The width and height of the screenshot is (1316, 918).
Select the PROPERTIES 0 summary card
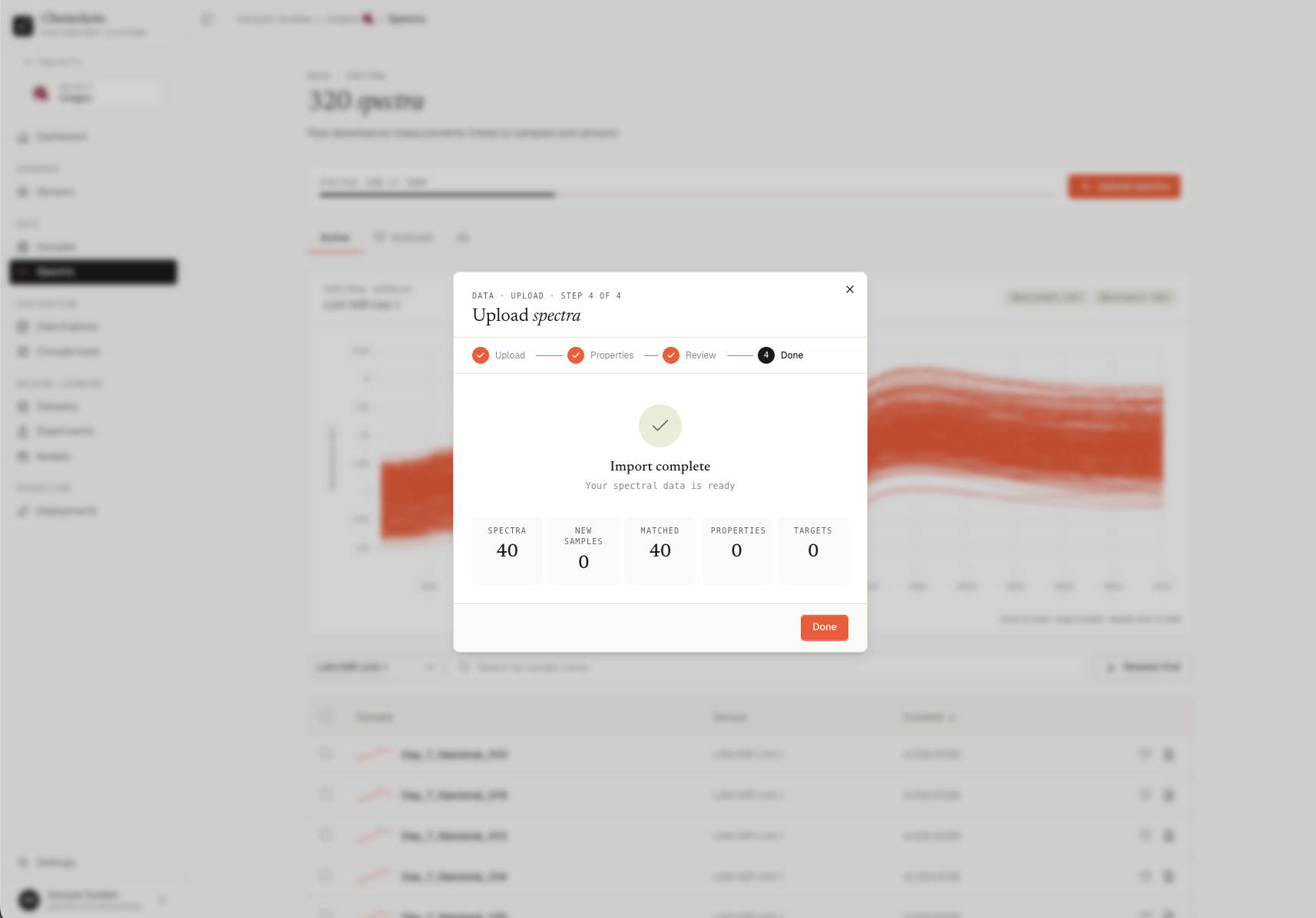pyautogui.click(x=737, y=550)
